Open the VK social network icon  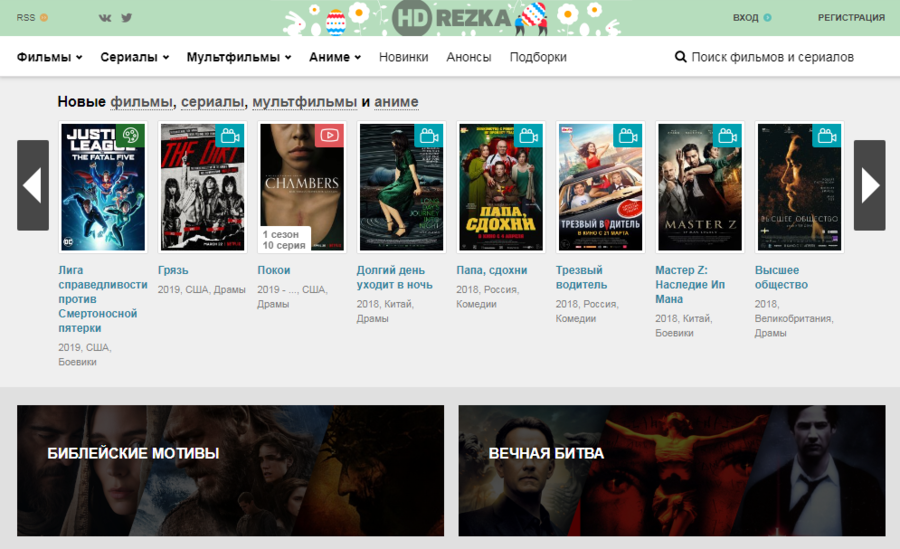click(x=105, y=18)
